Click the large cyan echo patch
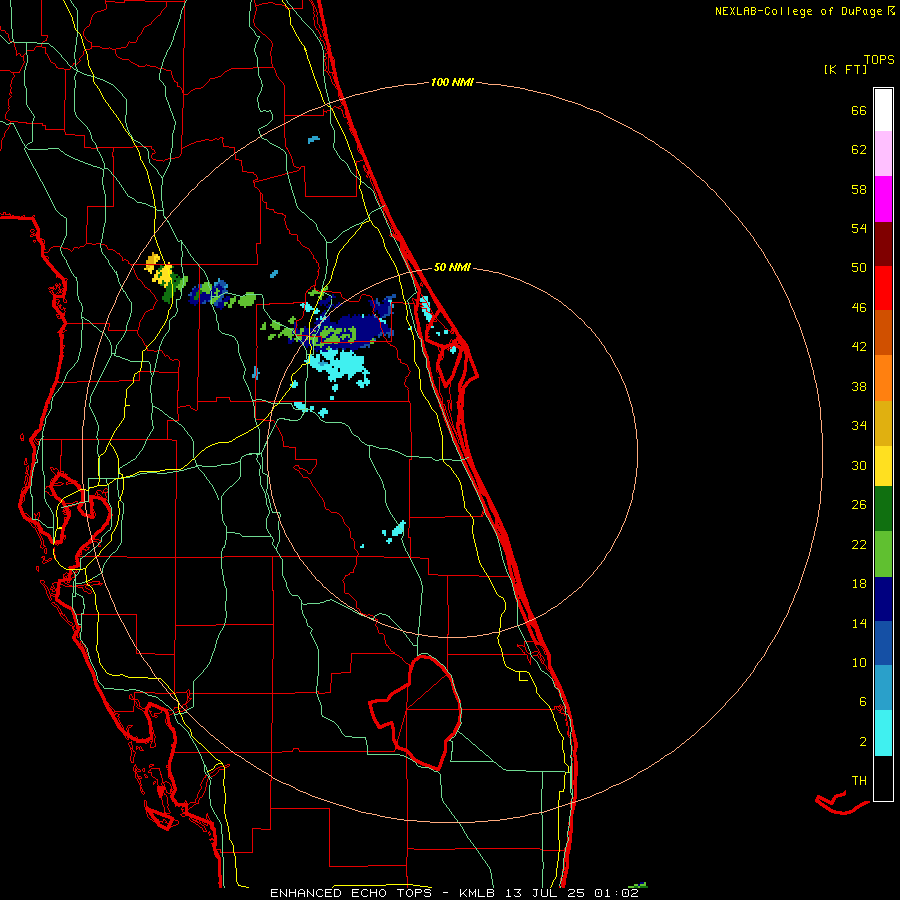Screen dimensions: 900x900 tap(339, 366)
